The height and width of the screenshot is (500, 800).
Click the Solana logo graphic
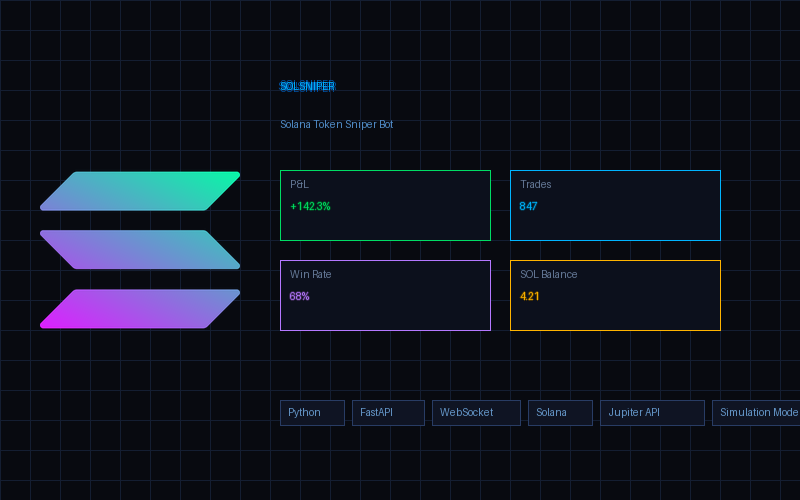(140, 250)
